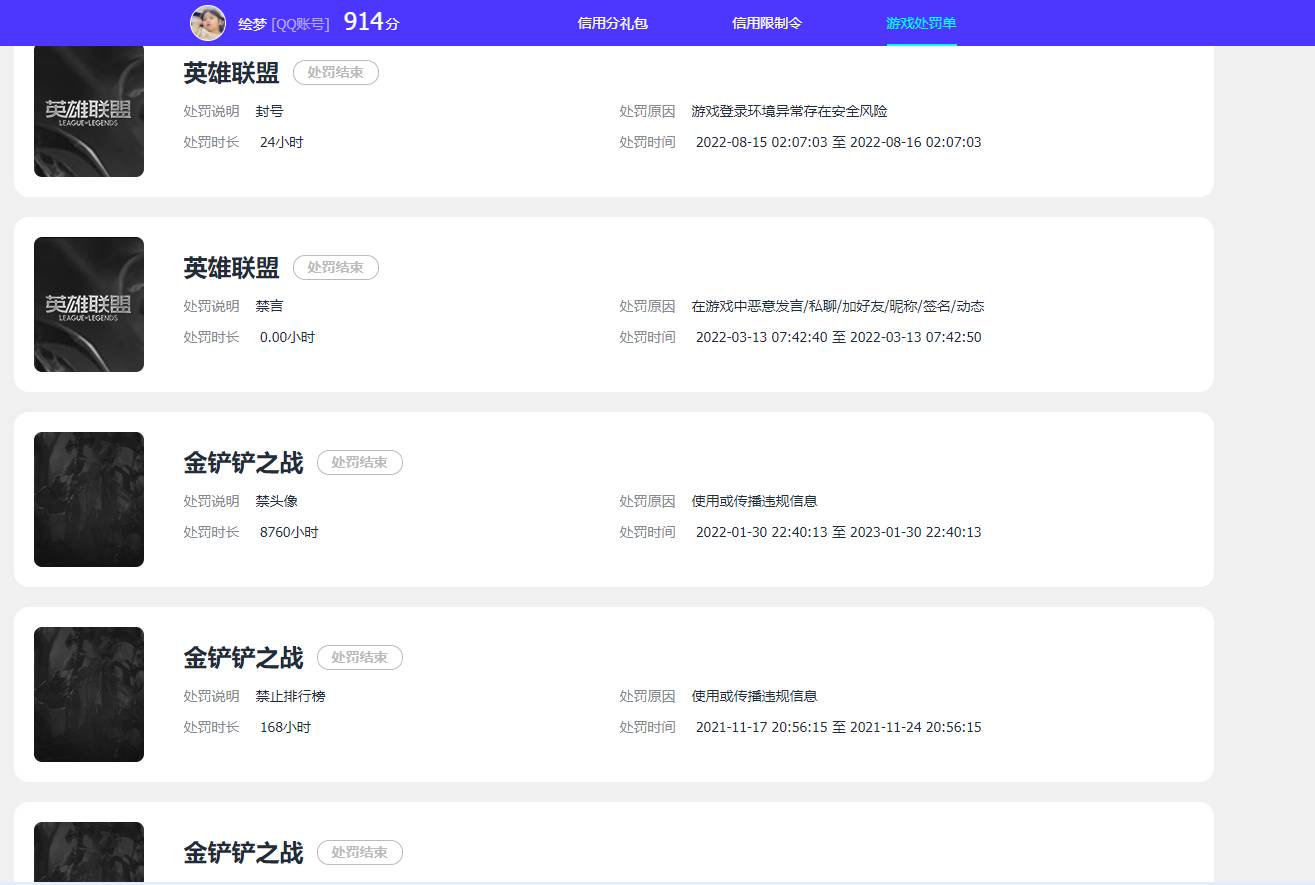Click 处罚结束 next to second 英雄联盟 entry
The image size is (1315, 885).
(x=336, y=267)
